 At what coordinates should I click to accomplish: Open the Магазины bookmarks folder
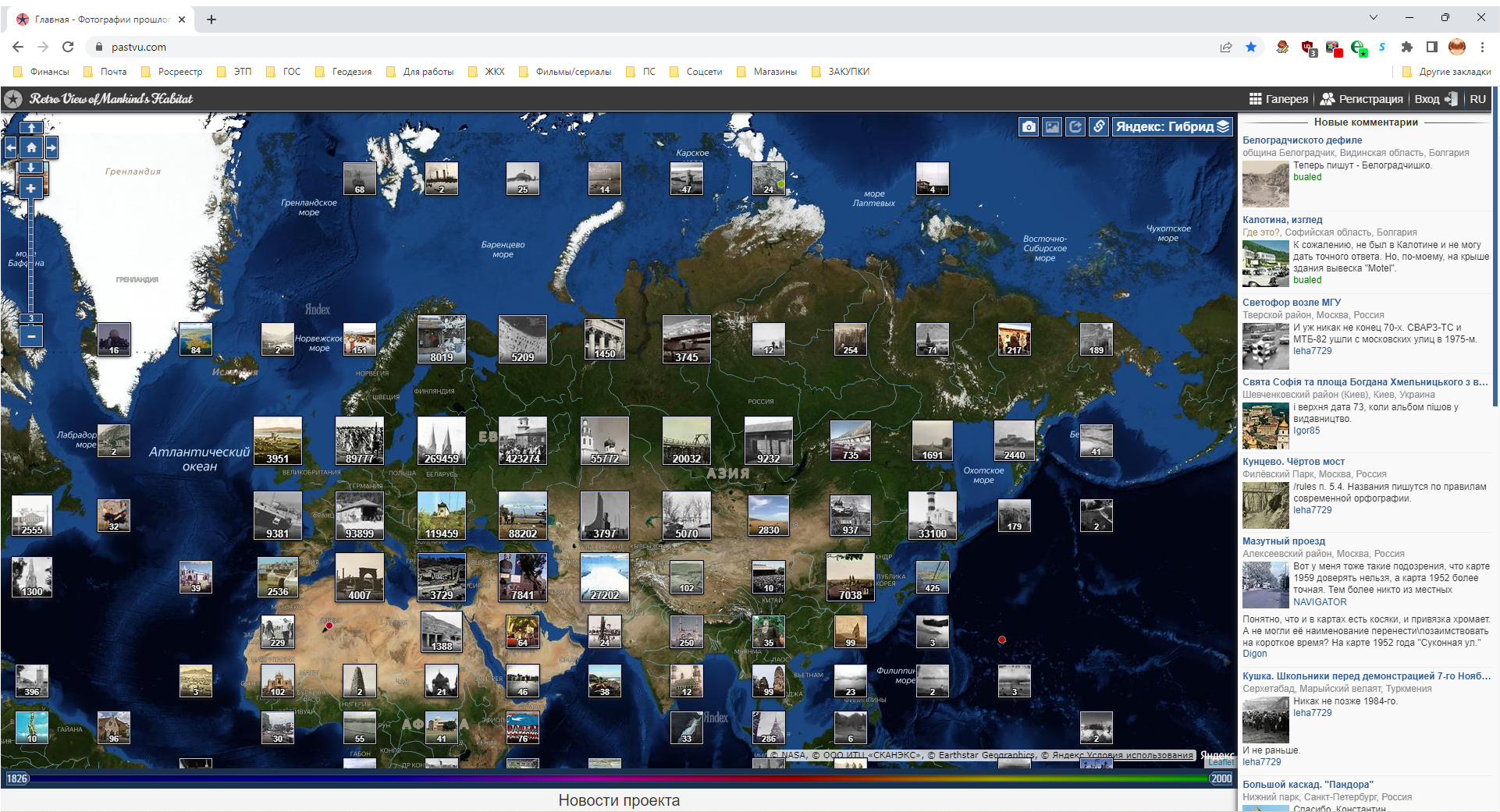(767, 72)
